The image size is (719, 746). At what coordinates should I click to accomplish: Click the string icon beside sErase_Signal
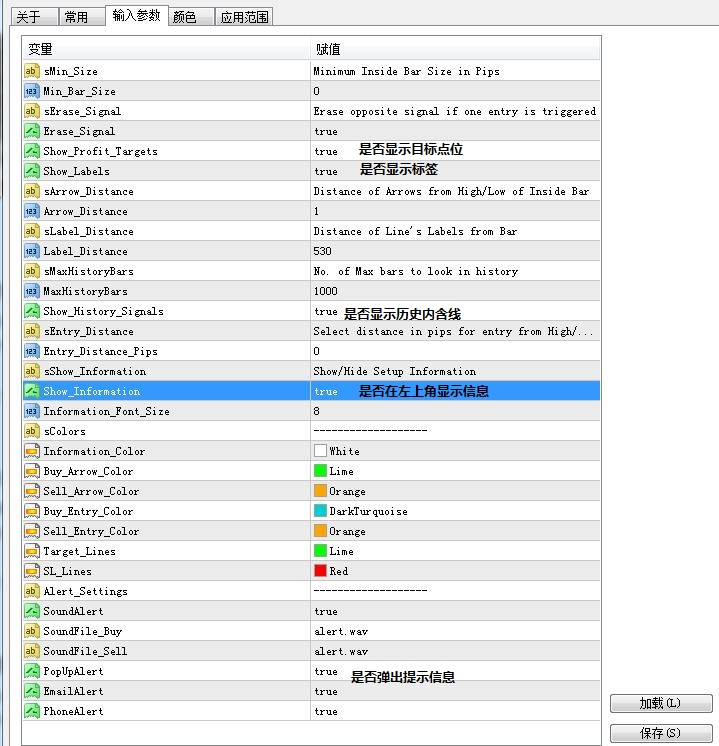pos(31,111)
